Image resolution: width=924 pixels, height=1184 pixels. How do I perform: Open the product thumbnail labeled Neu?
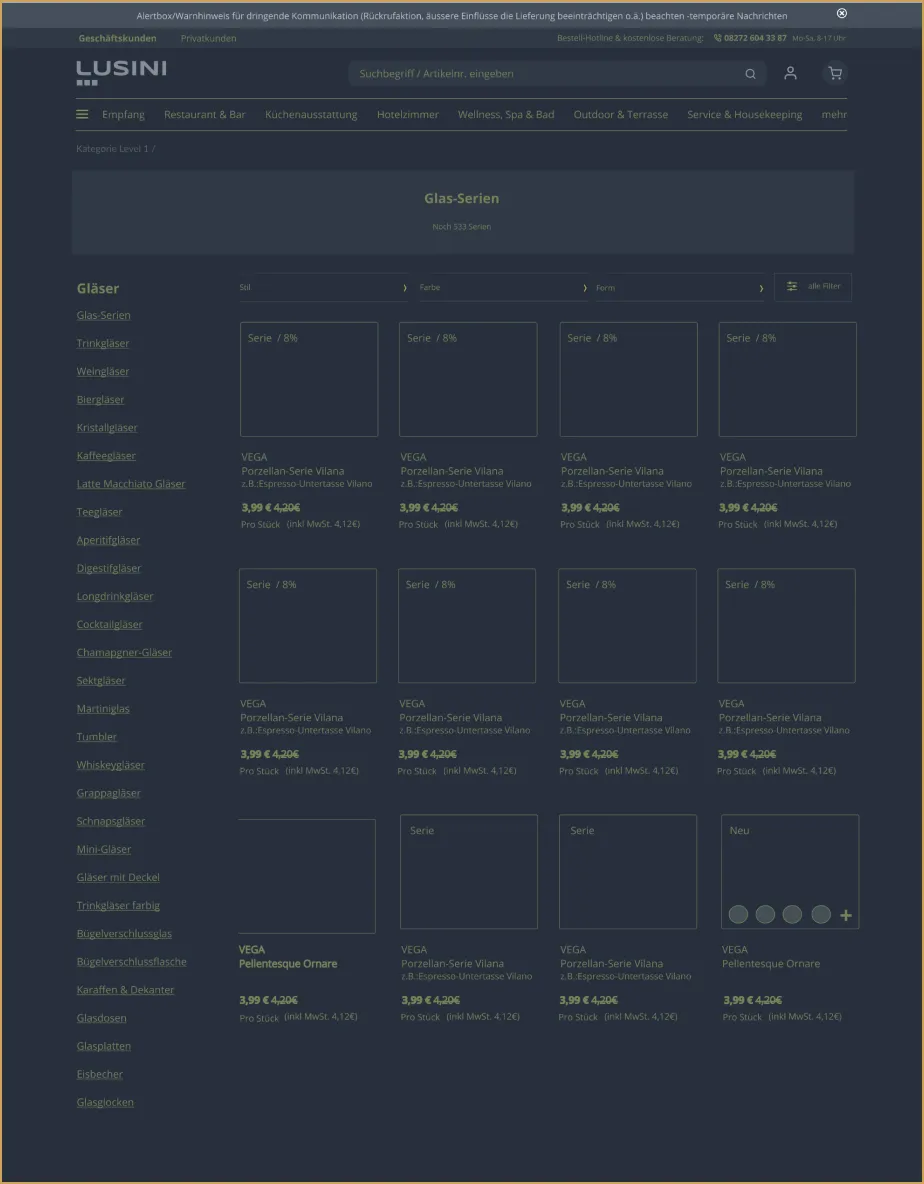tap(790, 871)
